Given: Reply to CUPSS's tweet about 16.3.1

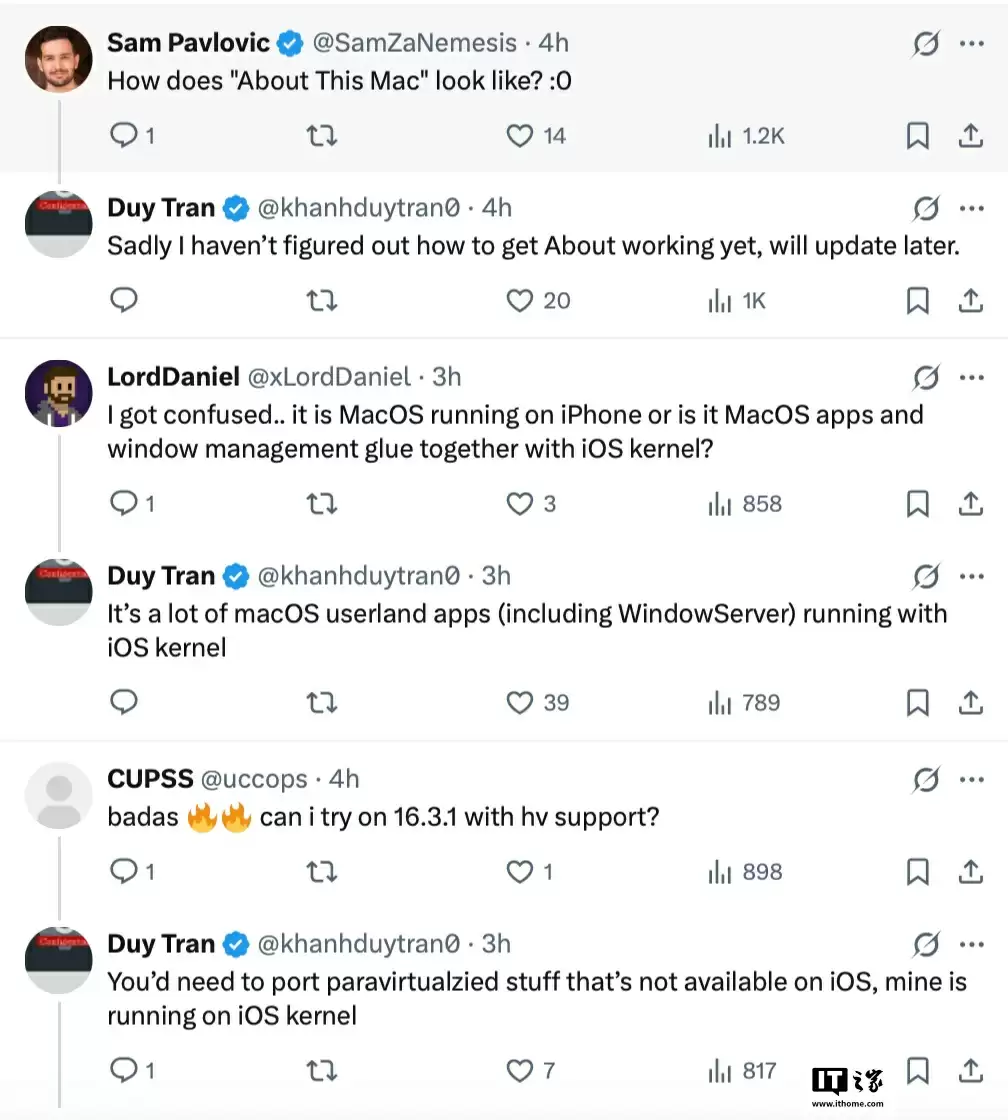Looking at the screenshot, I should coord(124,872).
